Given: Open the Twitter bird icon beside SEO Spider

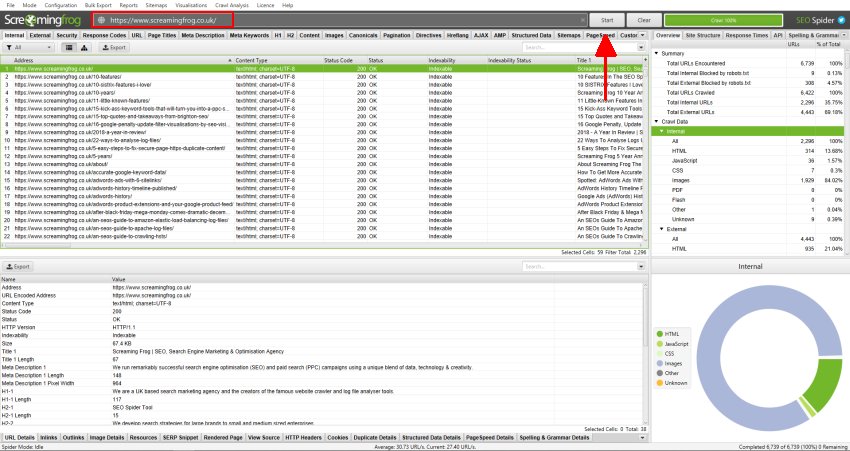Looking at the screenshot, I should pyautogui.click(x=841, y=20).
